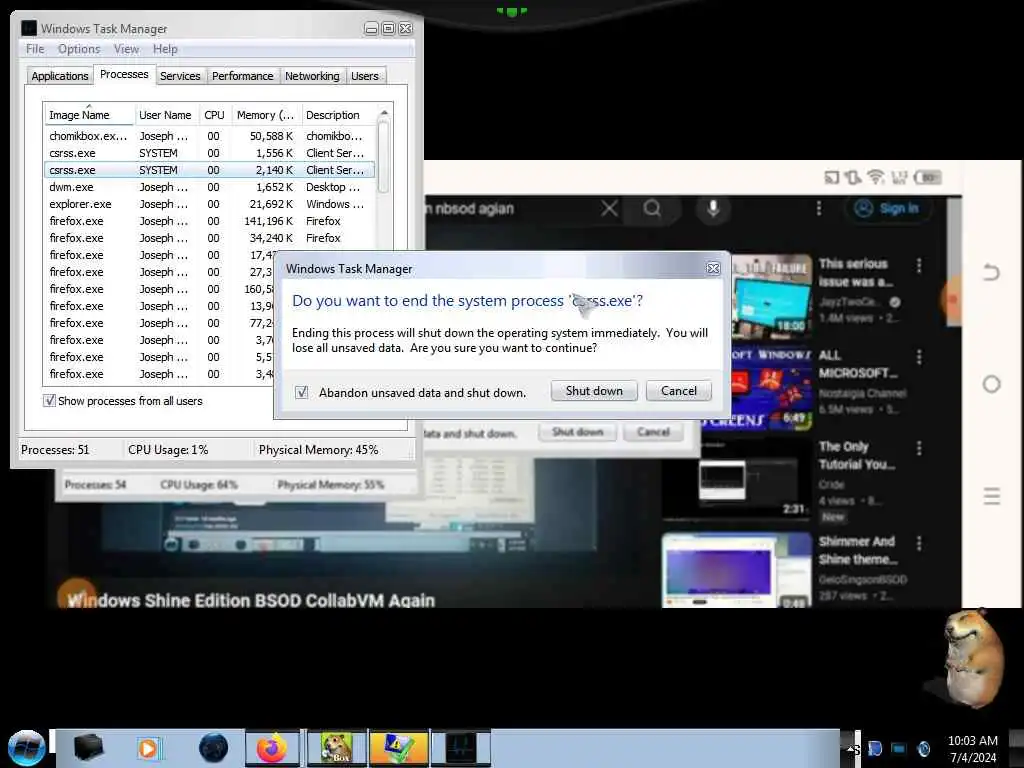Open the Start menu orb

27,748
